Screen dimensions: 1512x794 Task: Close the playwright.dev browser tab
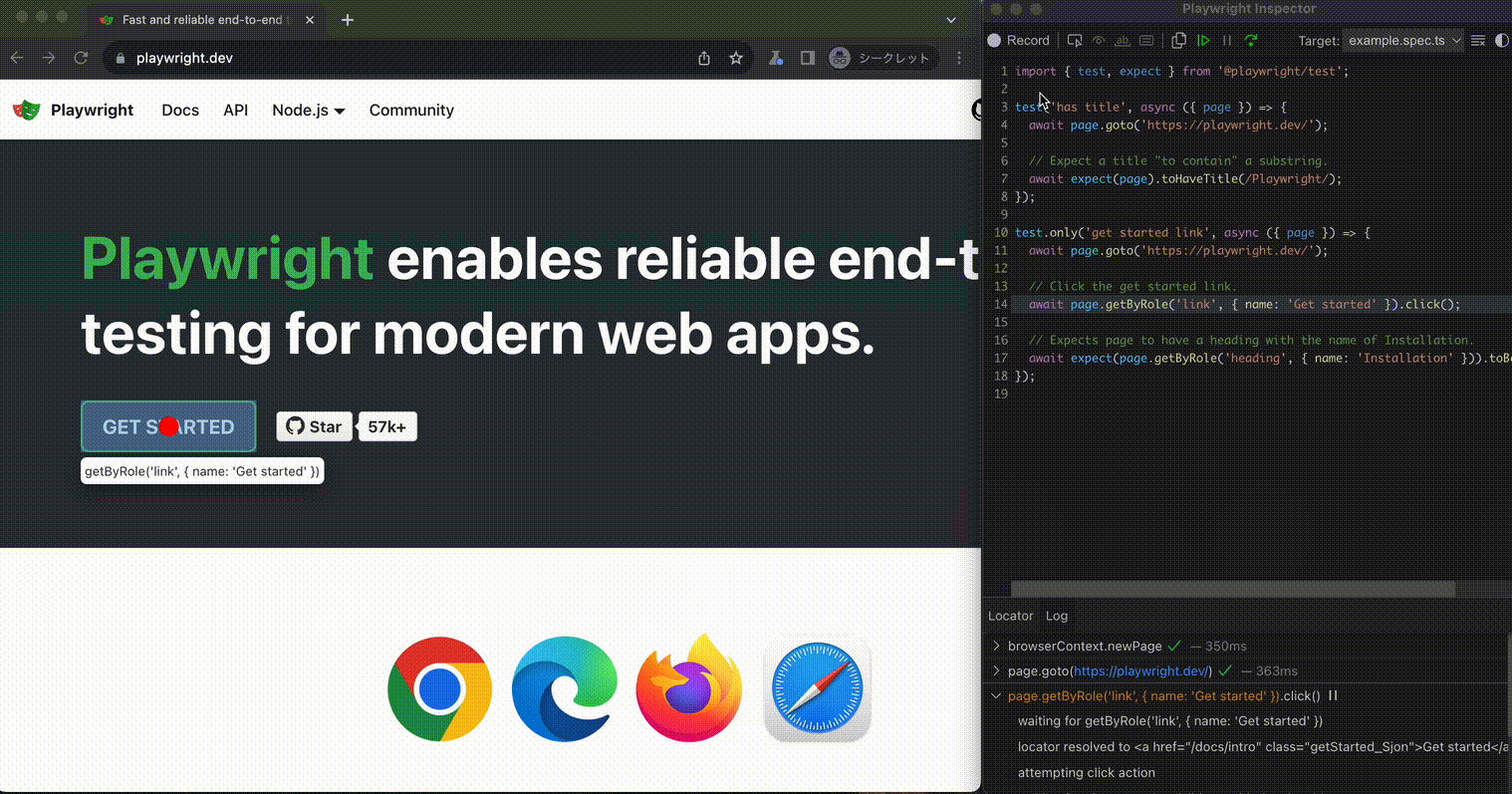[x=310, y=20]
